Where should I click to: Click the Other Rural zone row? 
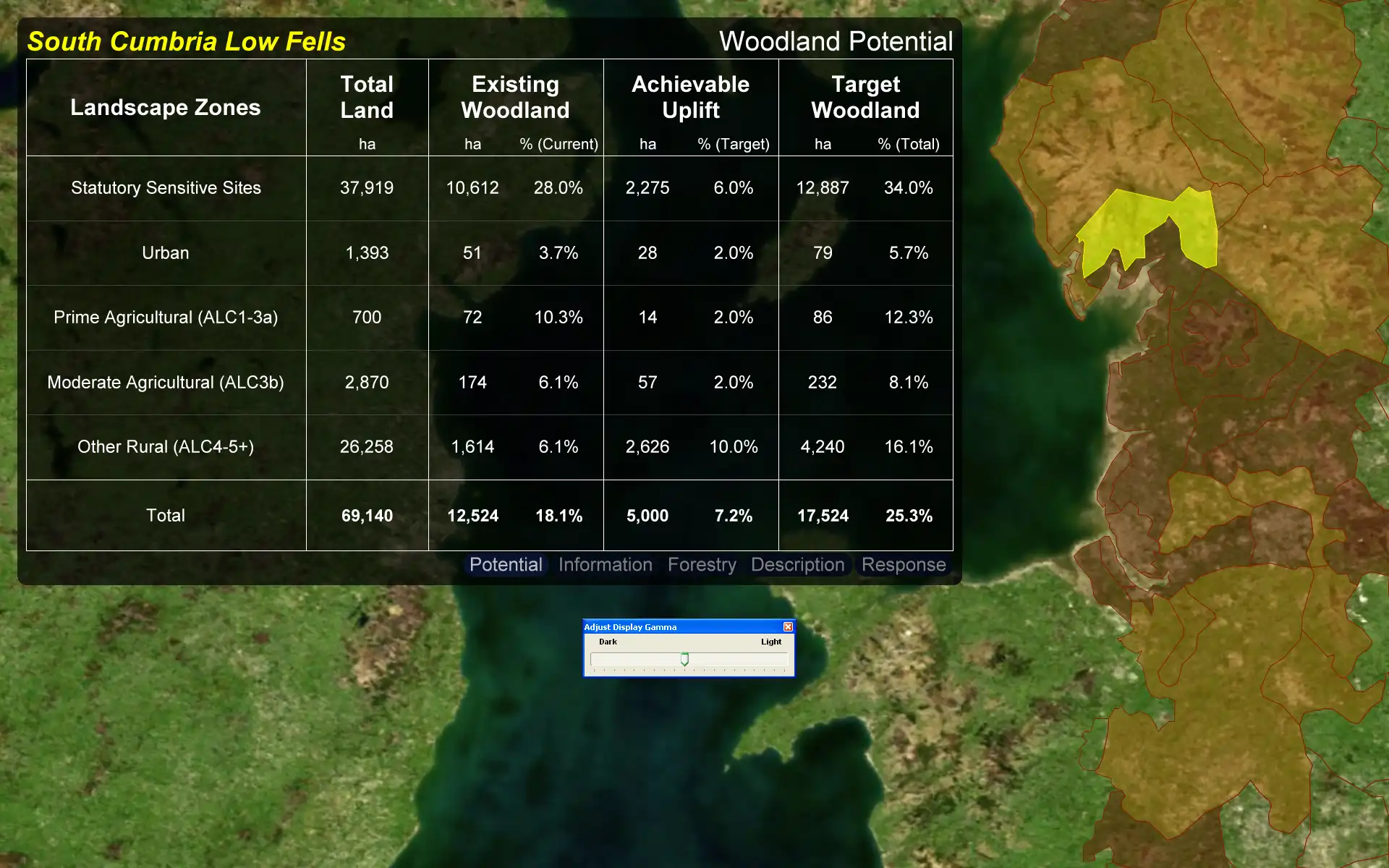(489, 446)
